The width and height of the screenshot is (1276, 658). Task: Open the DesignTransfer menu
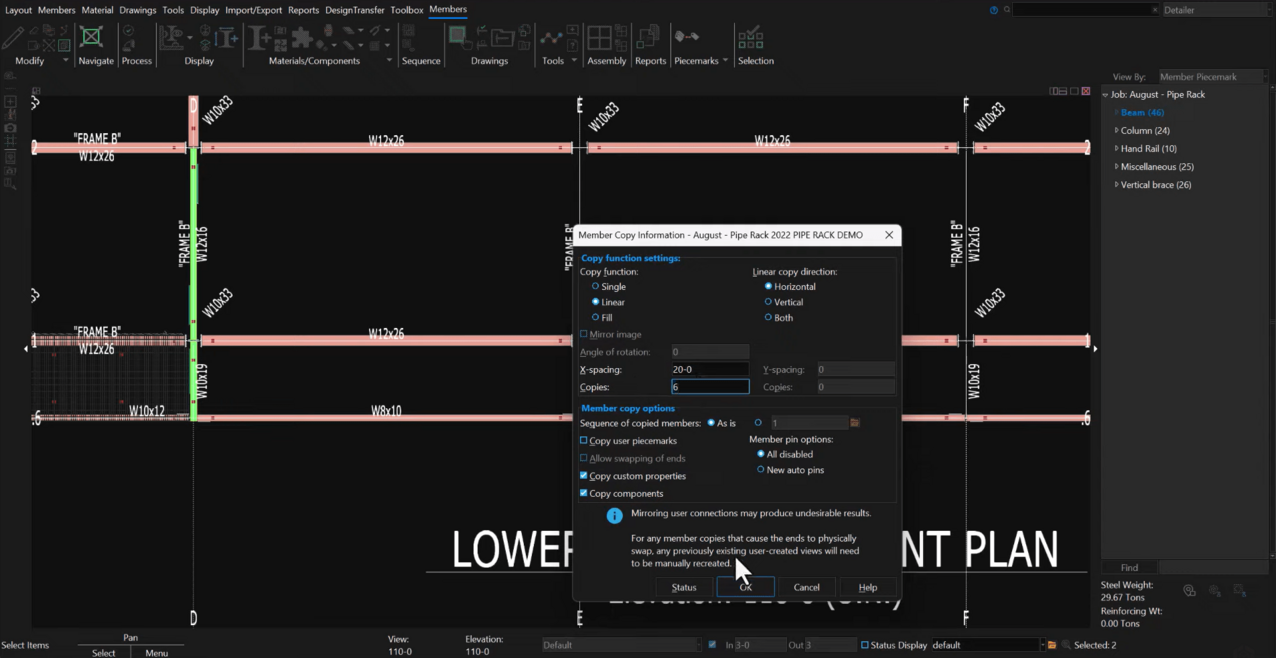pos(354,10)
